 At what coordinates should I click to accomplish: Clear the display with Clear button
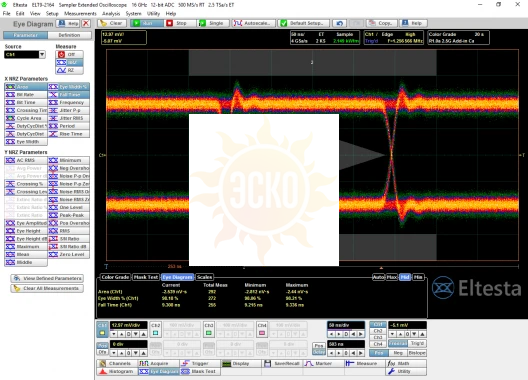pyautogui.click(x=112, y=23)
